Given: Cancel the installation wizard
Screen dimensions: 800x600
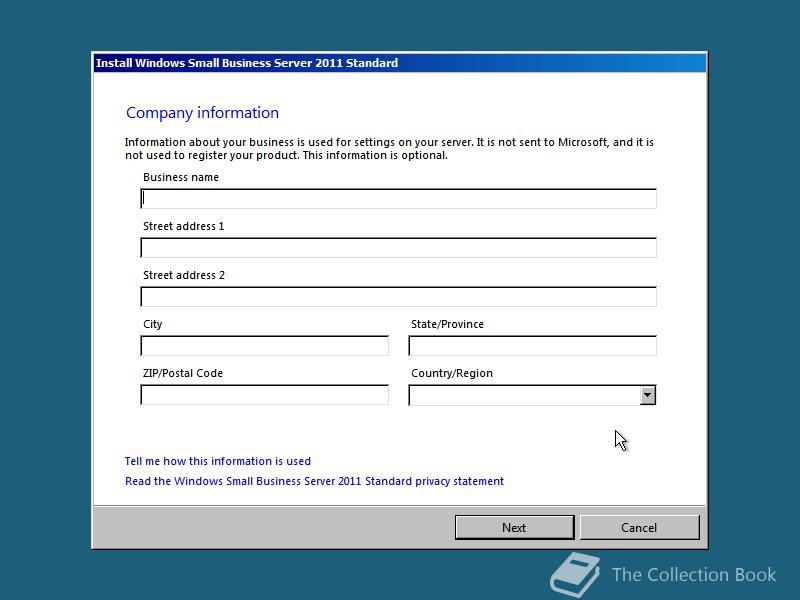Looking at the screenshot, I should click(639, 528).
